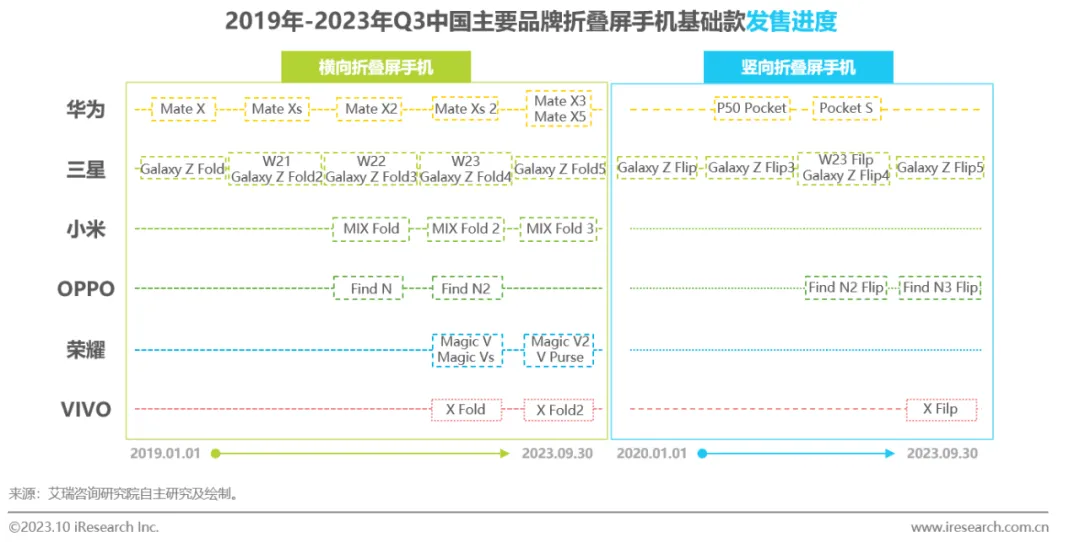This screenshot has height=543, width=1080.
Task: Click the P50 Pocket box
Action: [x=751, y=108]
